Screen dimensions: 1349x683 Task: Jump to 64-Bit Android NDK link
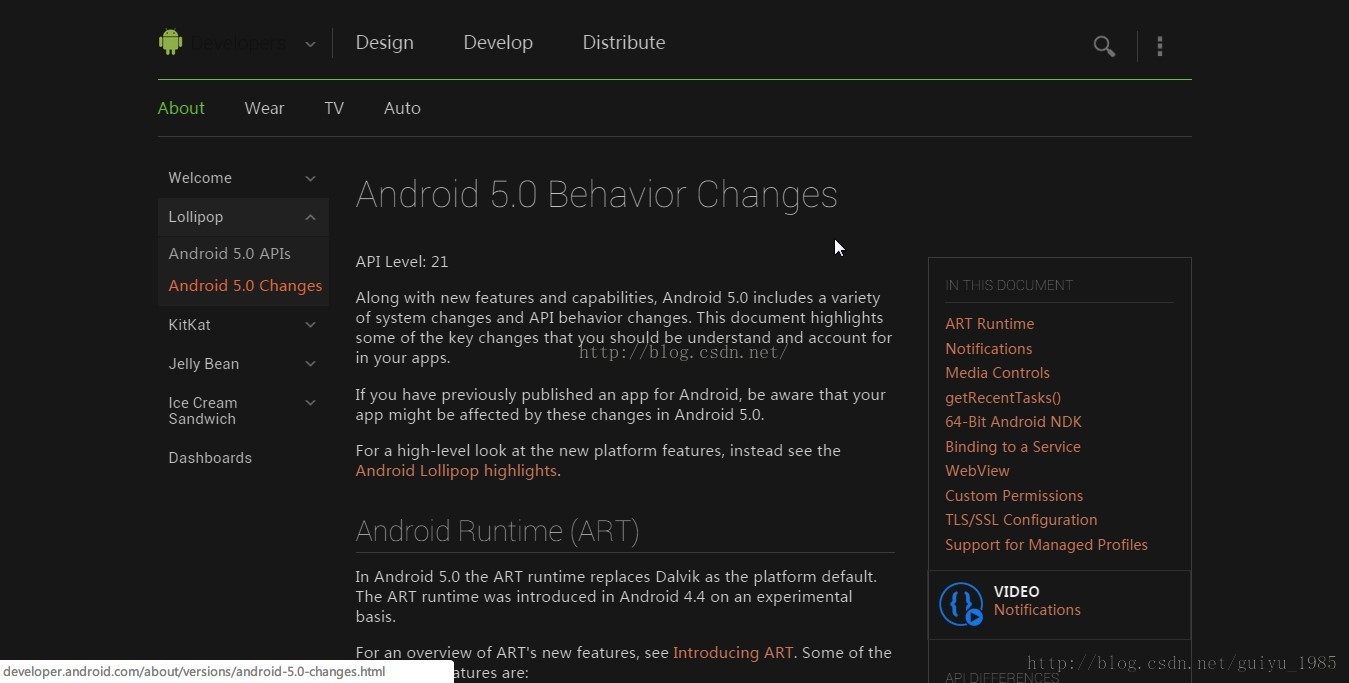pyautogui.click(x=1013, y=422)
